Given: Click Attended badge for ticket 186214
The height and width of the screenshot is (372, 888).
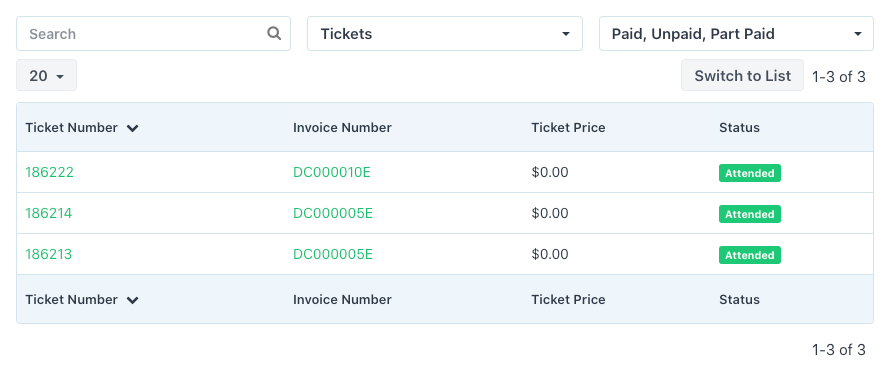Looking at the screenshot, I should (x=750, y=214).
